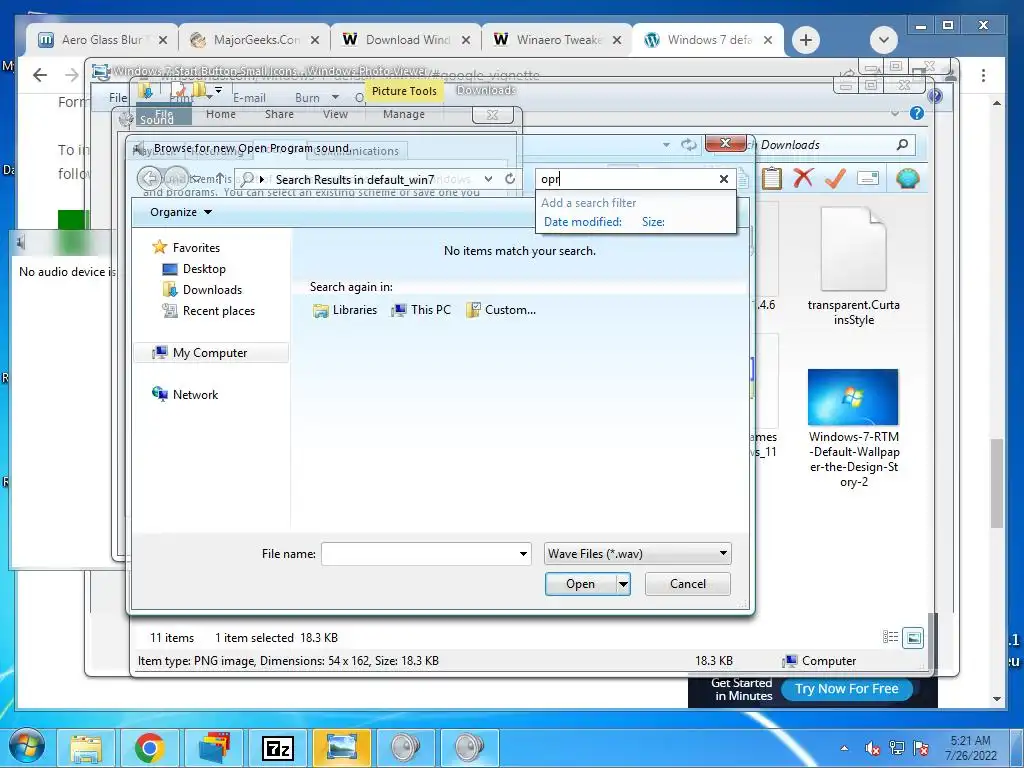The height and width of the screenshot is (768, 1024).
Task: Search again in This PC
Action: [x=421, y=310]
